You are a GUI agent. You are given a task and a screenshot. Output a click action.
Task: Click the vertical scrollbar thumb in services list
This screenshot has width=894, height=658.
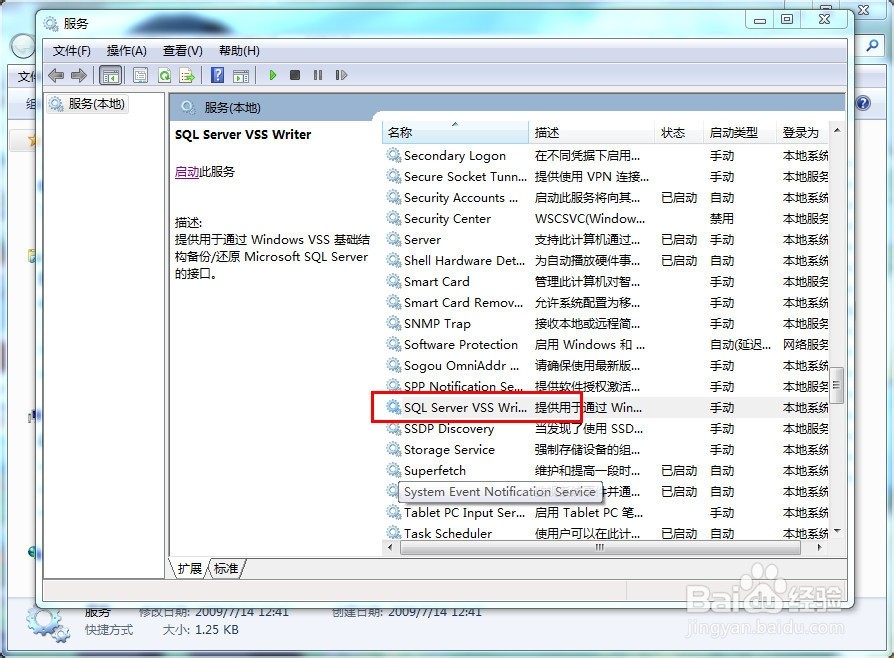[837, 385]
